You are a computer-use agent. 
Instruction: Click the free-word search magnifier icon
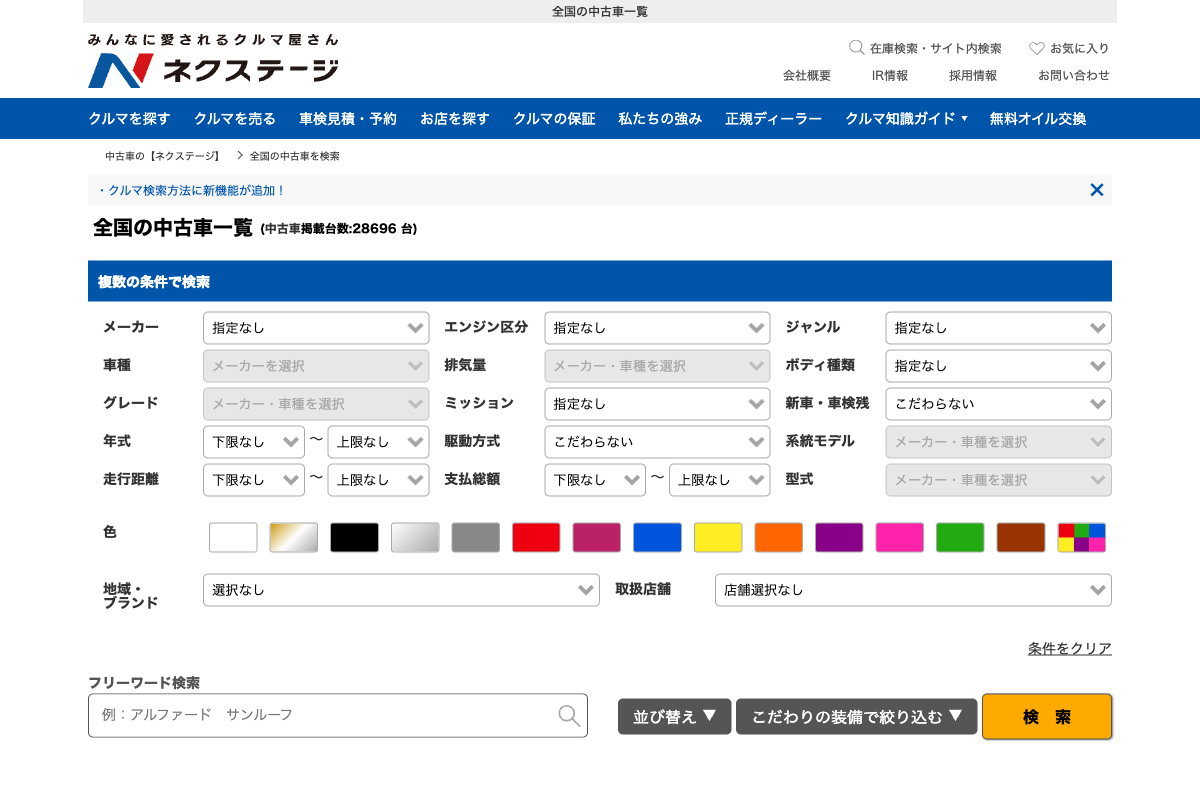click(x=568, y=715)
